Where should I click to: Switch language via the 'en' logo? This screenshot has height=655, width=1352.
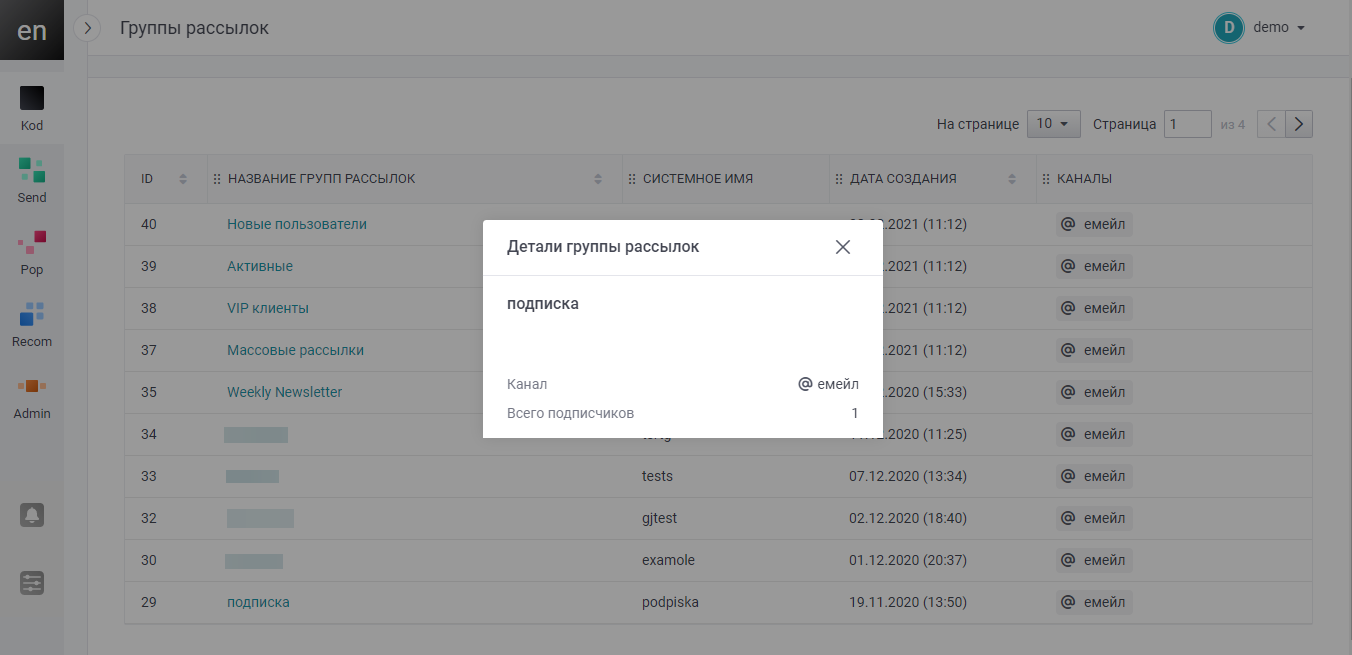(x=32, y=30)
